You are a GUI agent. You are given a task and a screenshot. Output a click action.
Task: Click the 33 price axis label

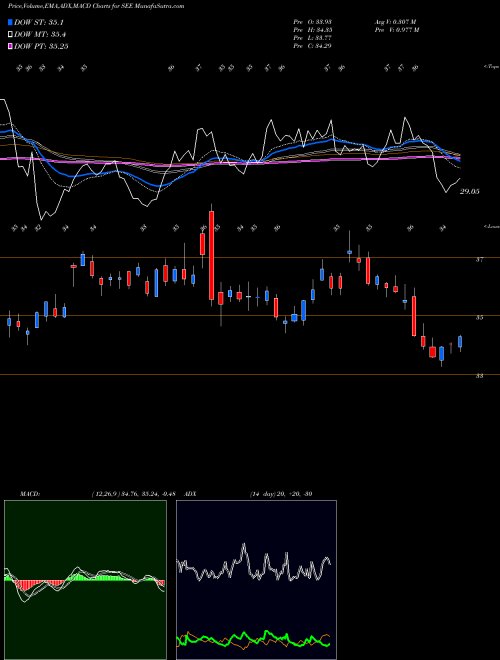(479, 376)
